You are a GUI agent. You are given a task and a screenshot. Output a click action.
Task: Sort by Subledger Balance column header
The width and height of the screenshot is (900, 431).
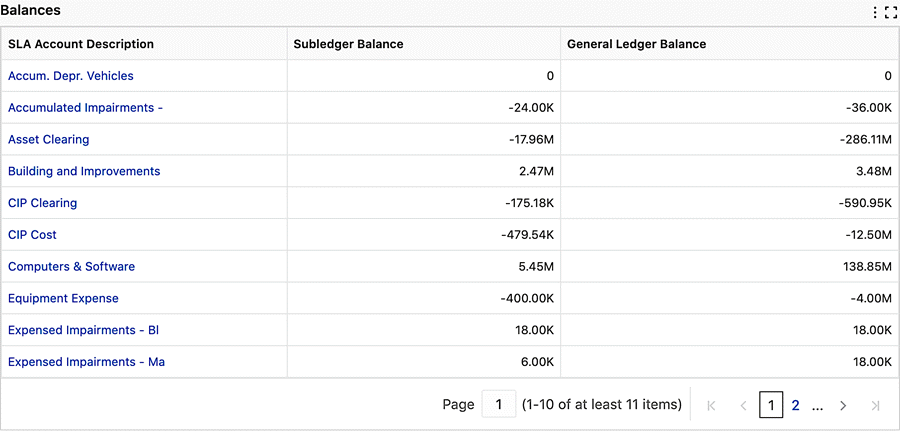348,44
